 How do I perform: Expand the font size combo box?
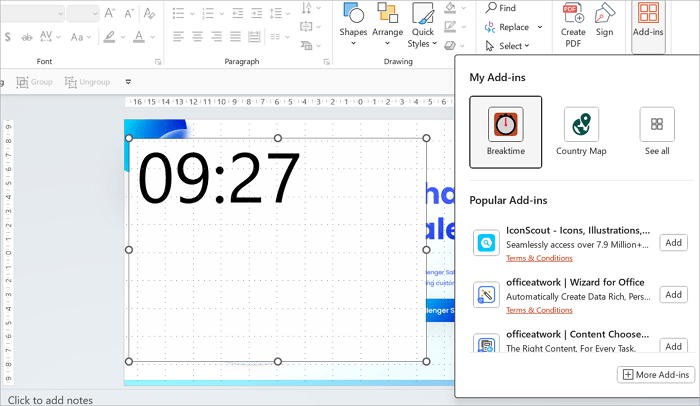pos(95,14)
